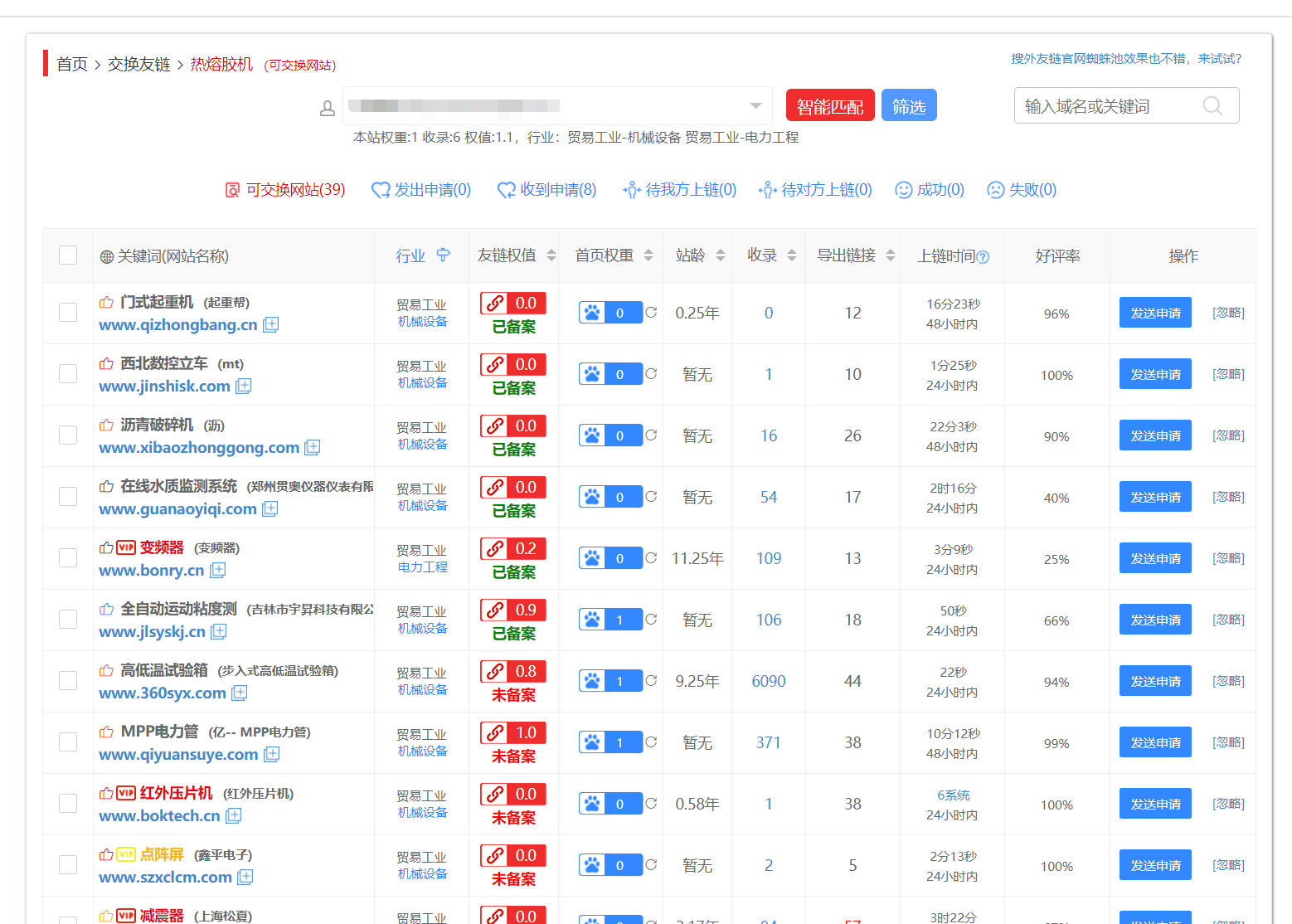Click 发送申请 for www.qiyuansuye.com
Viewport: 1292px width, 924px height.
(x=1155, y=742)
